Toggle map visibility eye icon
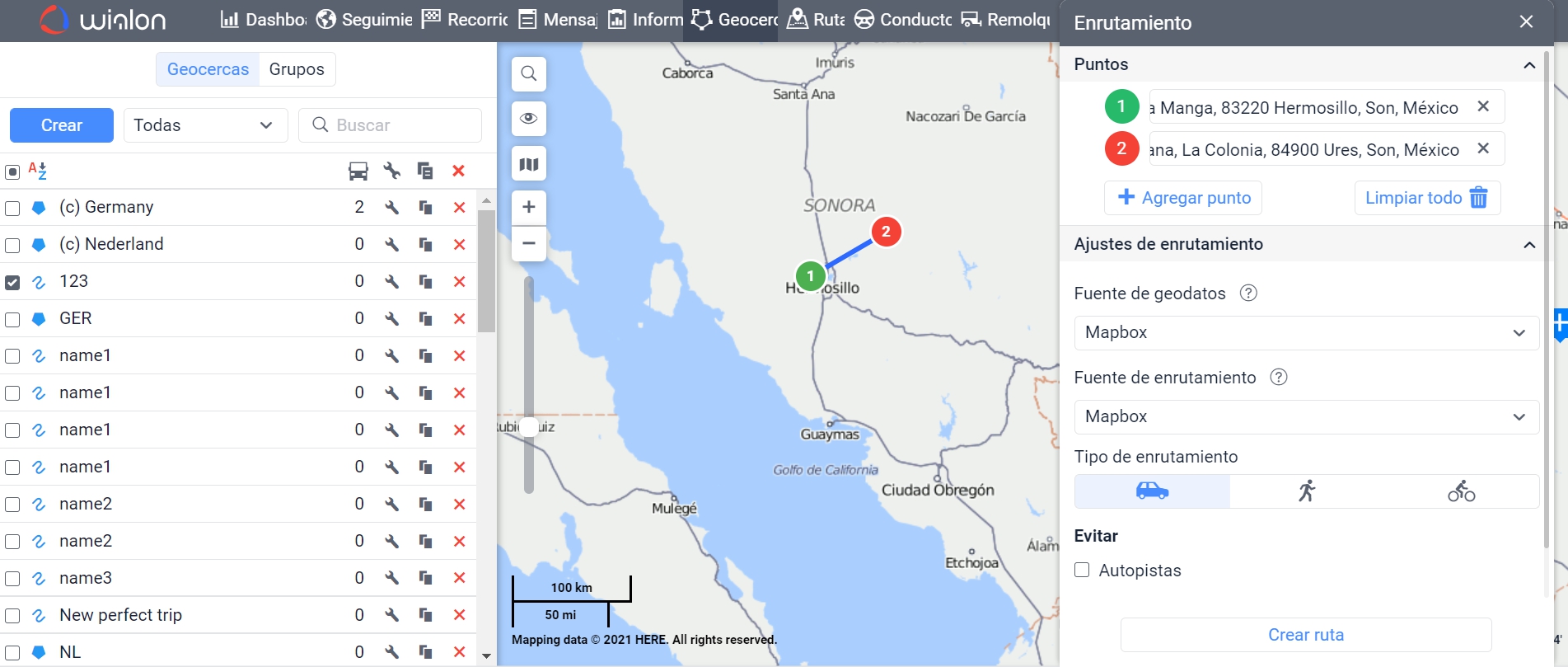The image size is (1568, 667). (528, 119)
